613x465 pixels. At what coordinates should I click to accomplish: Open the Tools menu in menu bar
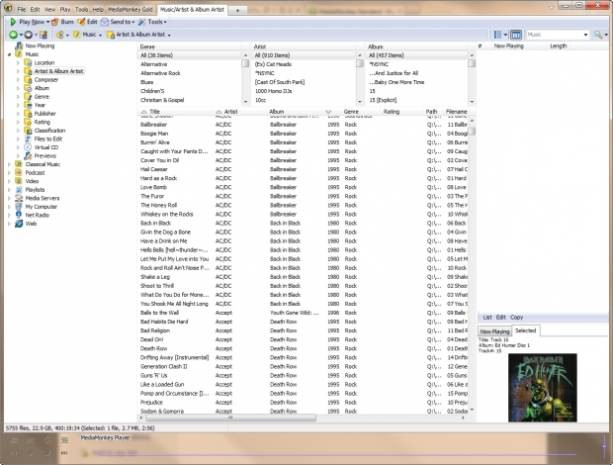point(82,9)
